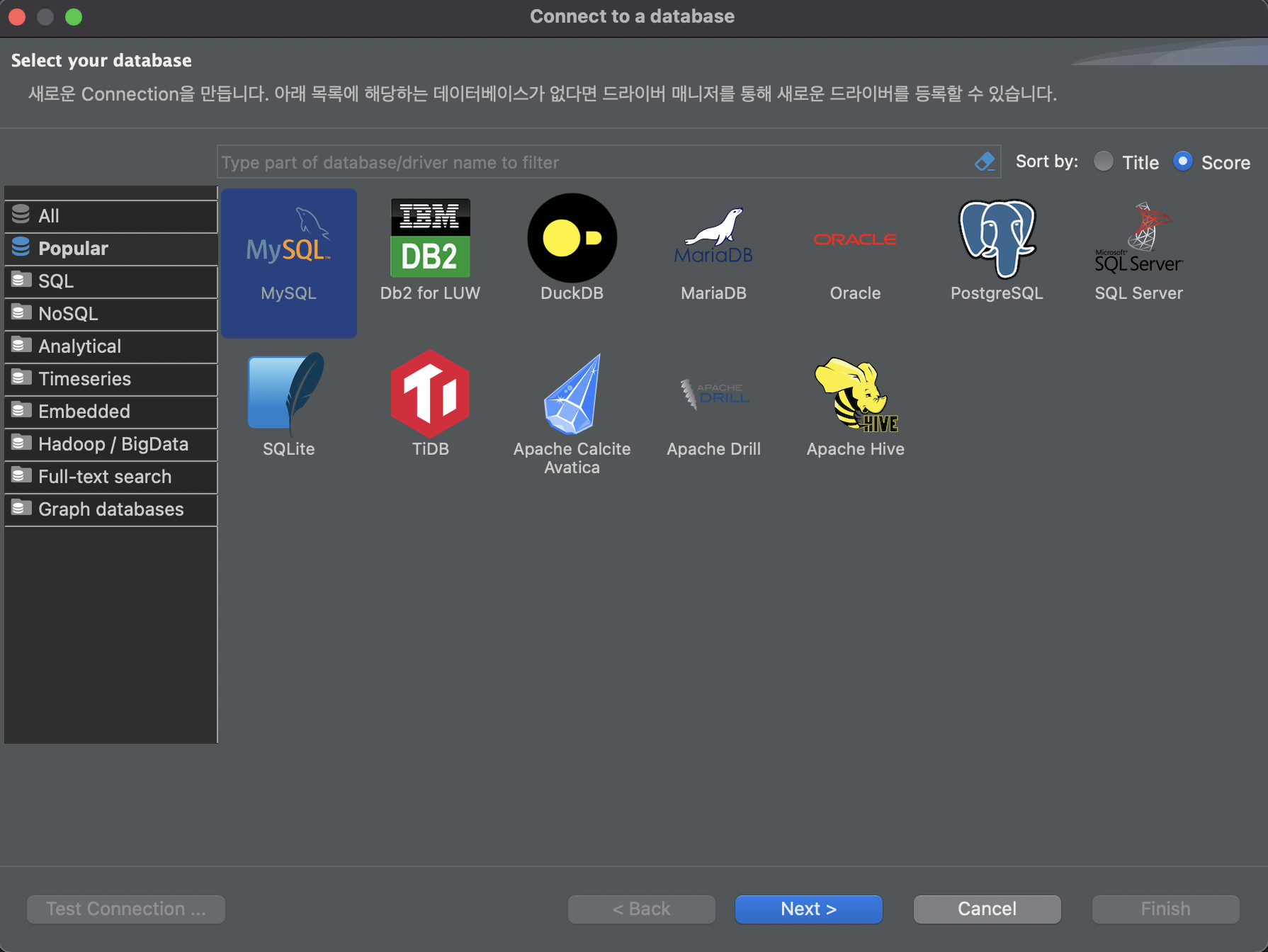1268x952 pixels.
Task: Close the Connect to a database window
Action: 17,17
